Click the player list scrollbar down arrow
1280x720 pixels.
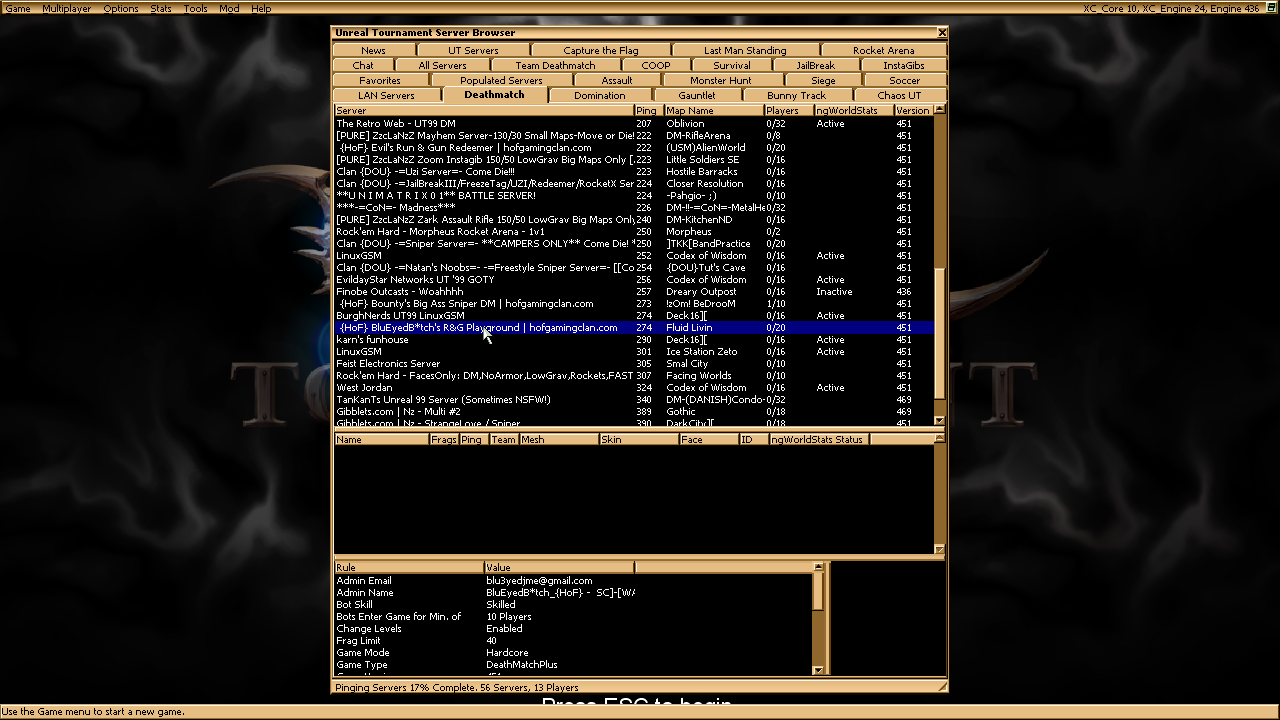[939, 549]
